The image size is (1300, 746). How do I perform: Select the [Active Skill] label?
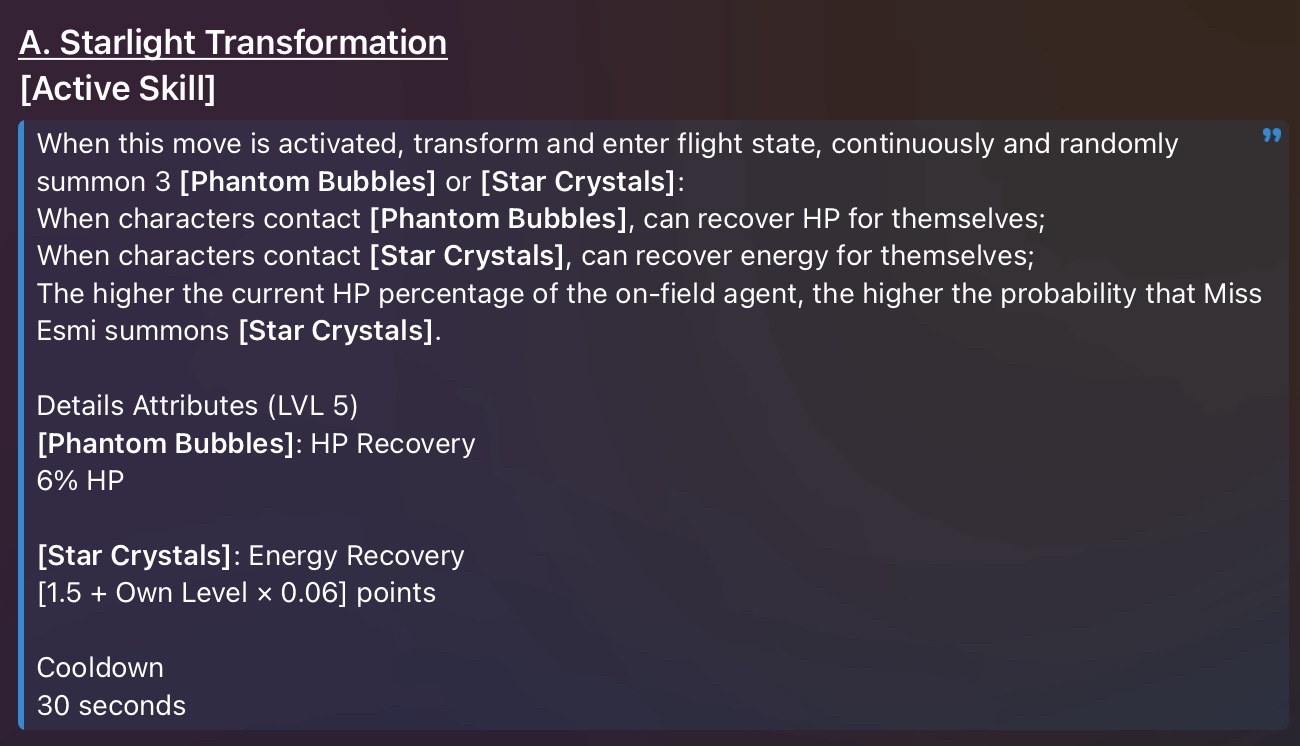coord(117,89)
